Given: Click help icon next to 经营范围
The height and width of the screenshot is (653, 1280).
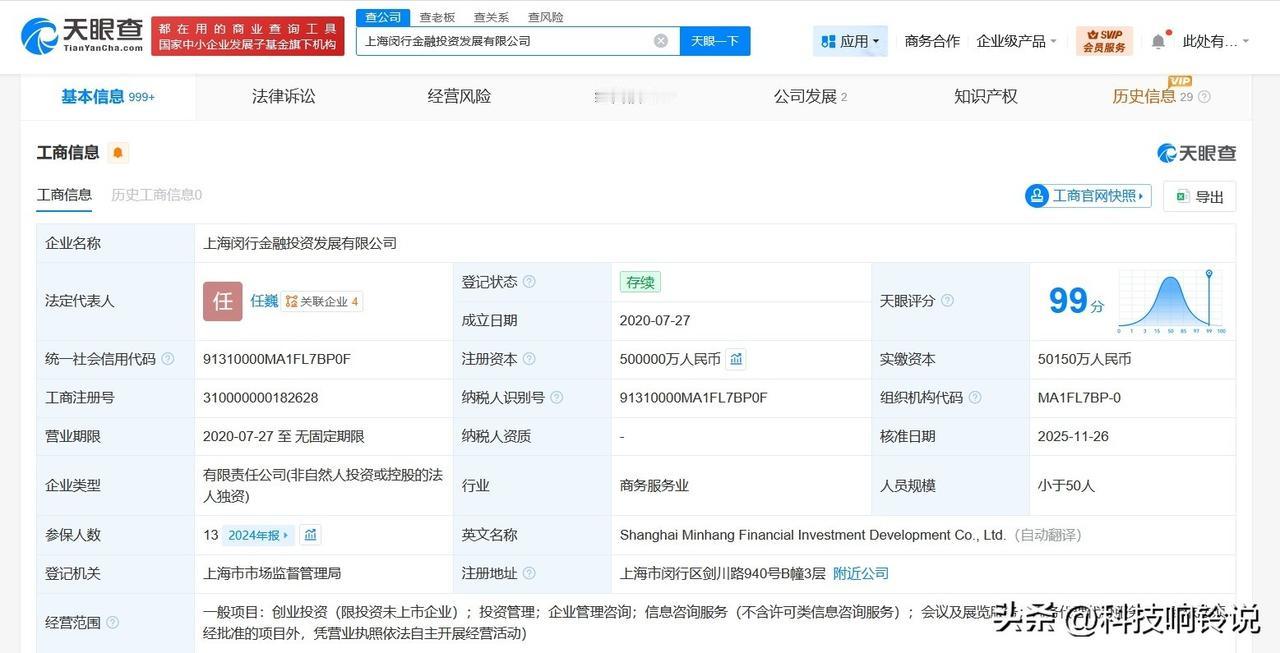Looking at the screenshot, I should click(x=112, y=623).
